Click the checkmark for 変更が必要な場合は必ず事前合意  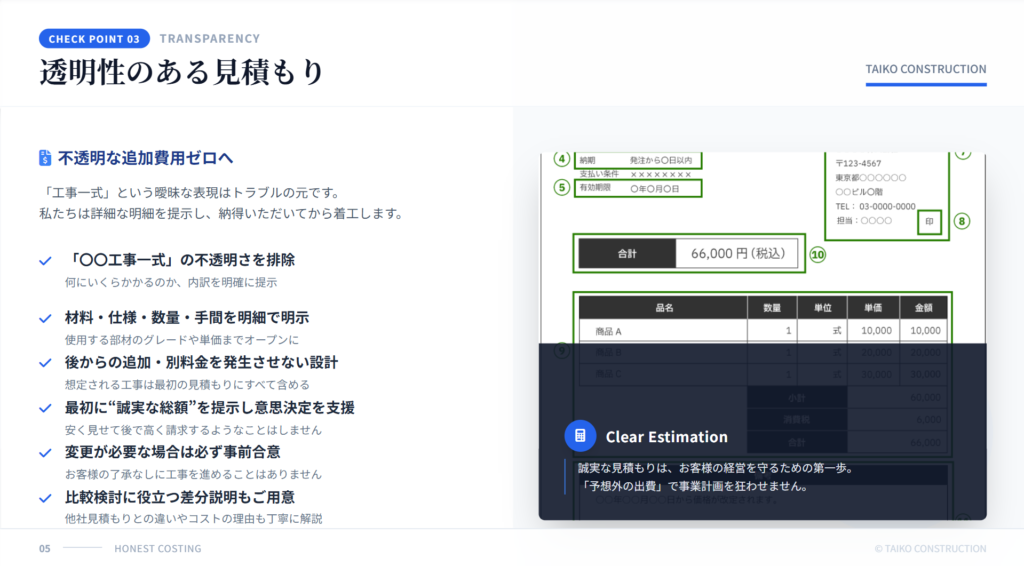[x=45, y=452]
